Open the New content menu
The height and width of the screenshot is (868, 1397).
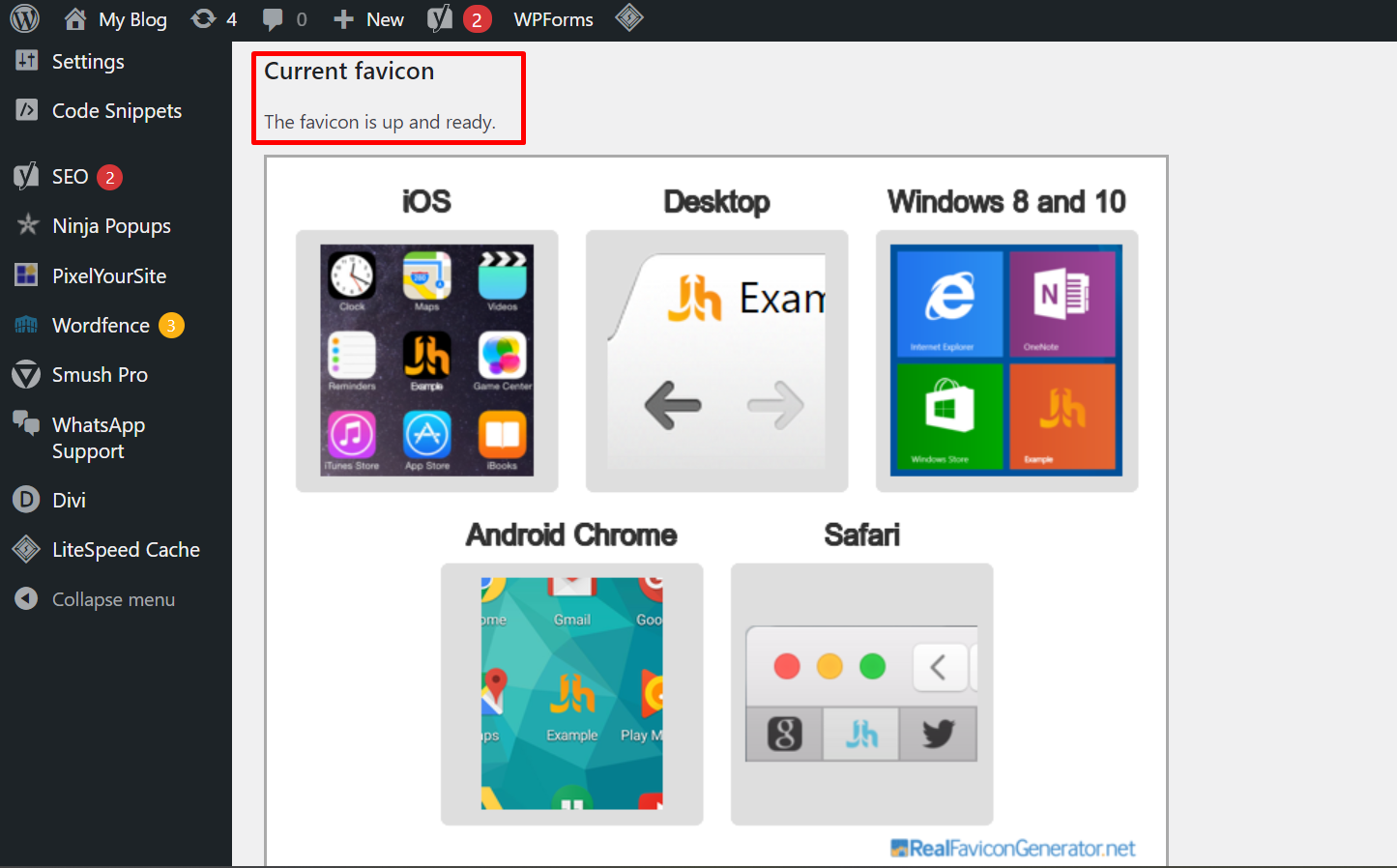coord(368,19)
